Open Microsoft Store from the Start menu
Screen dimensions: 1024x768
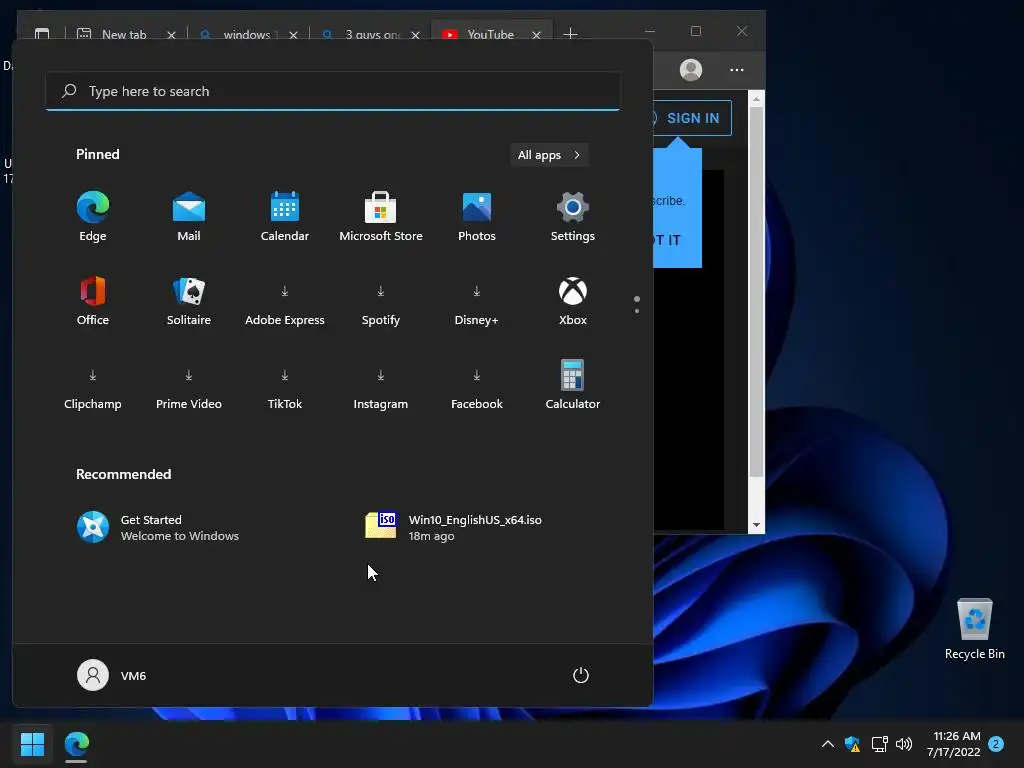click(381, 217)
